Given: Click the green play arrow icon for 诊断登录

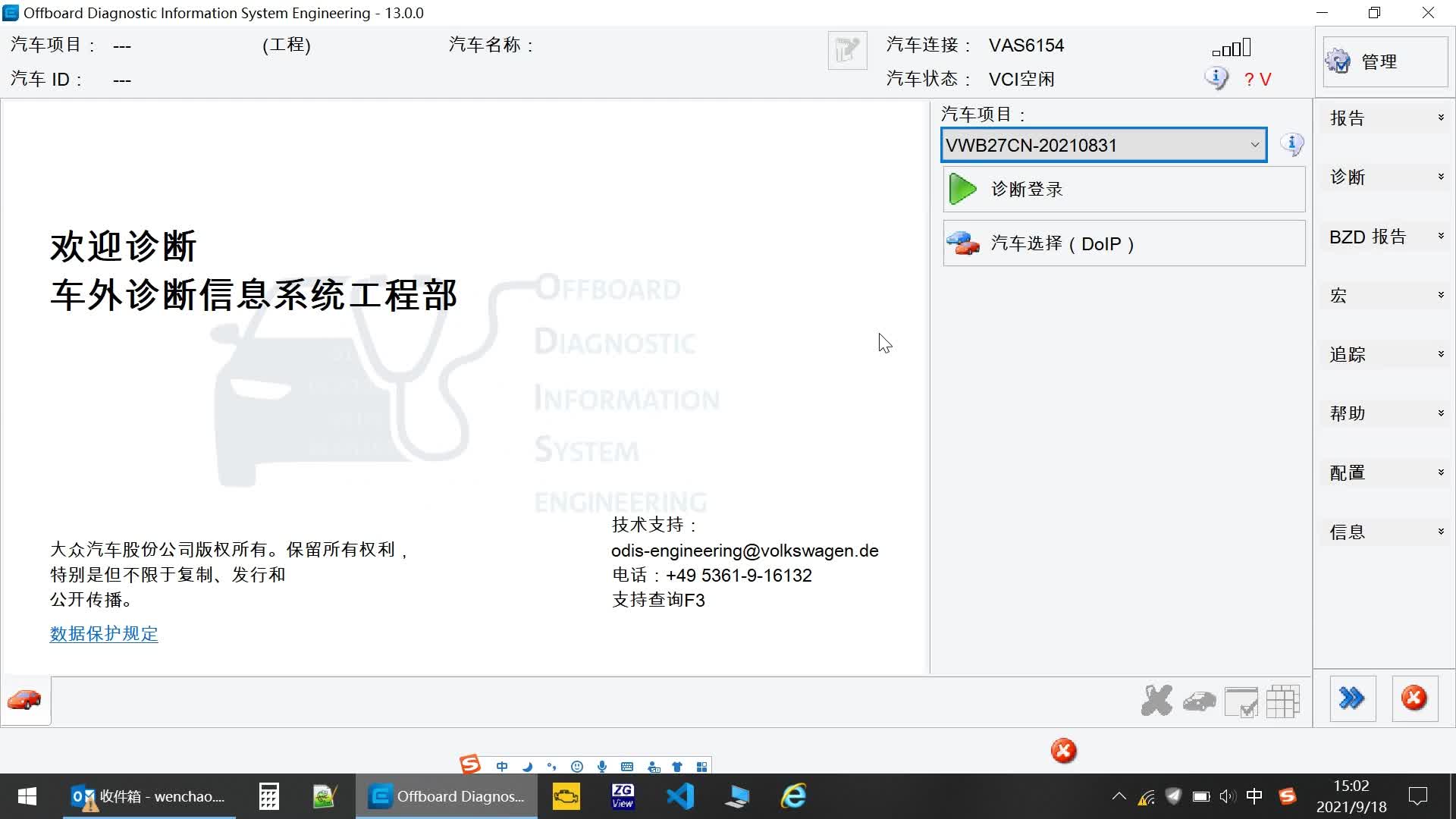Looking at the screenshot, I should (x=963, y=190).
